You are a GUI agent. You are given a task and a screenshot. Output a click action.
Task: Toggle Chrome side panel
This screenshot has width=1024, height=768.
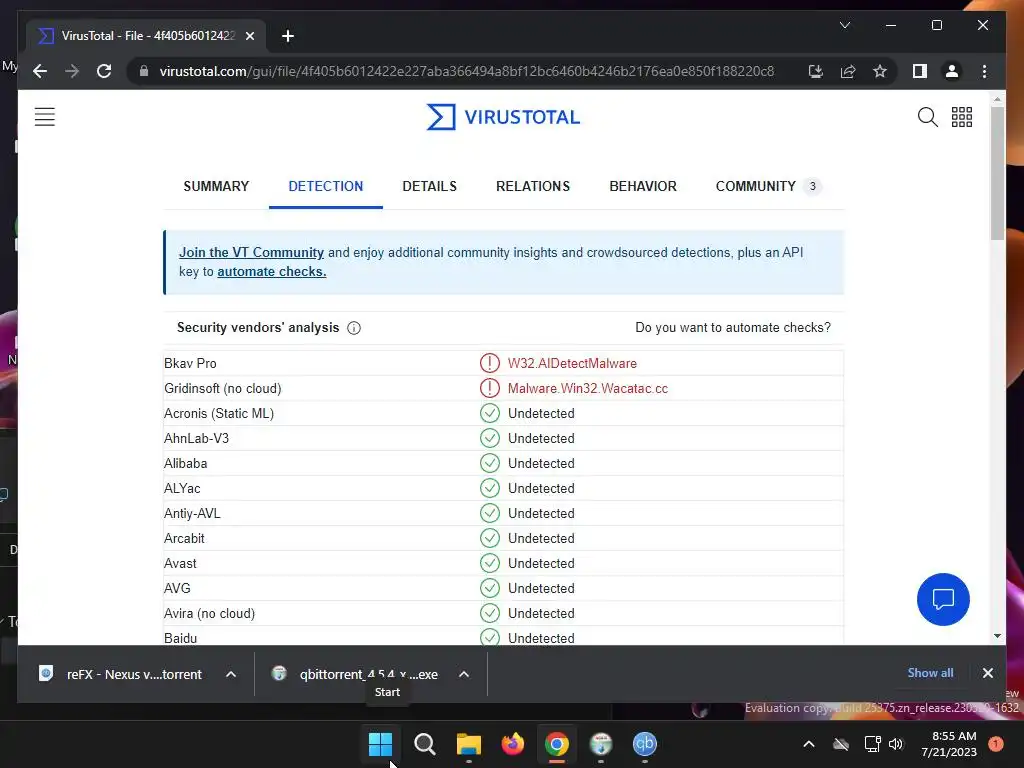coord(920,71)
